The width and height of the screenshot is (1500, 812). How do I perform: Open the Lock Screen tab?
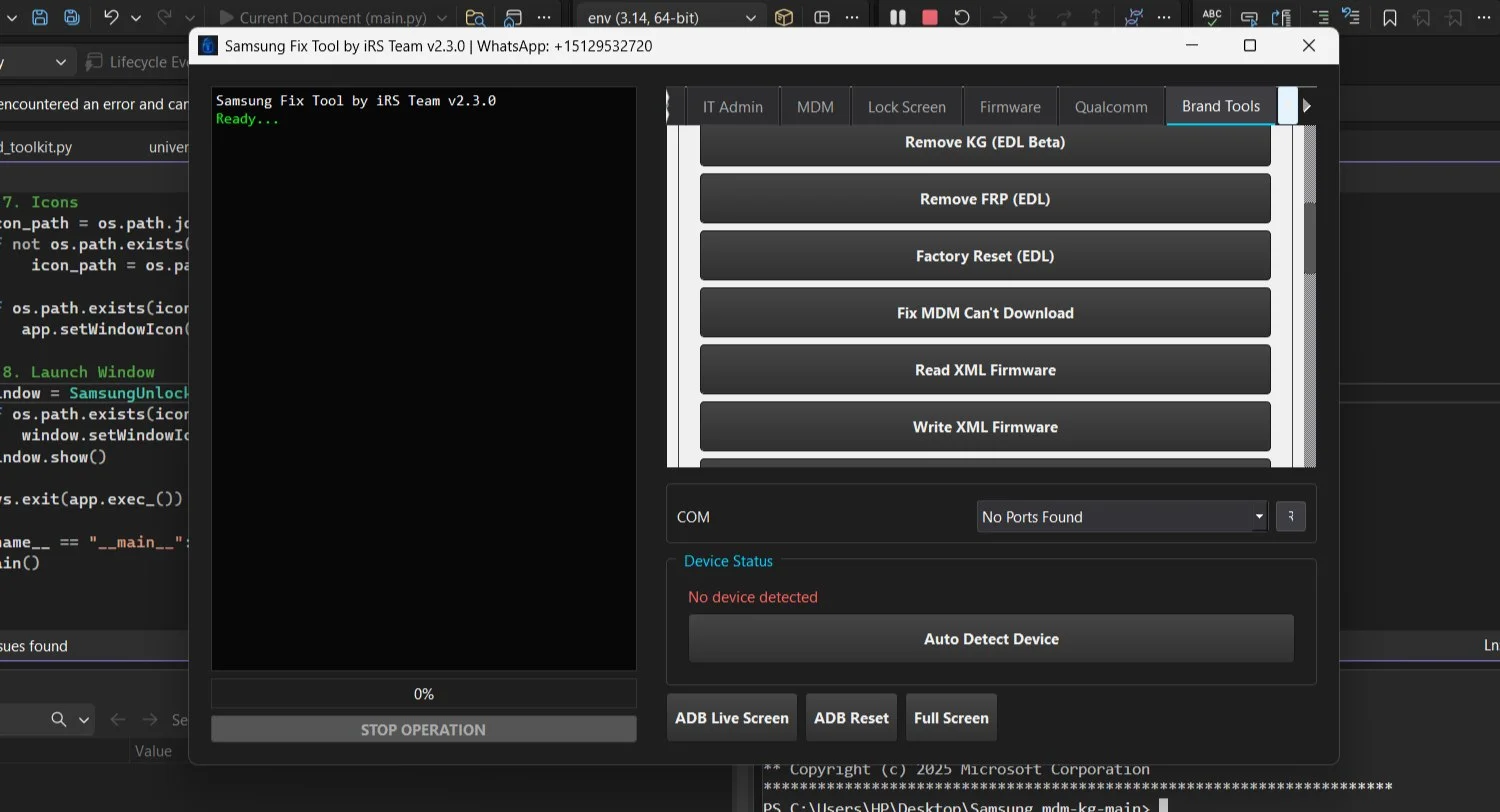906,107
